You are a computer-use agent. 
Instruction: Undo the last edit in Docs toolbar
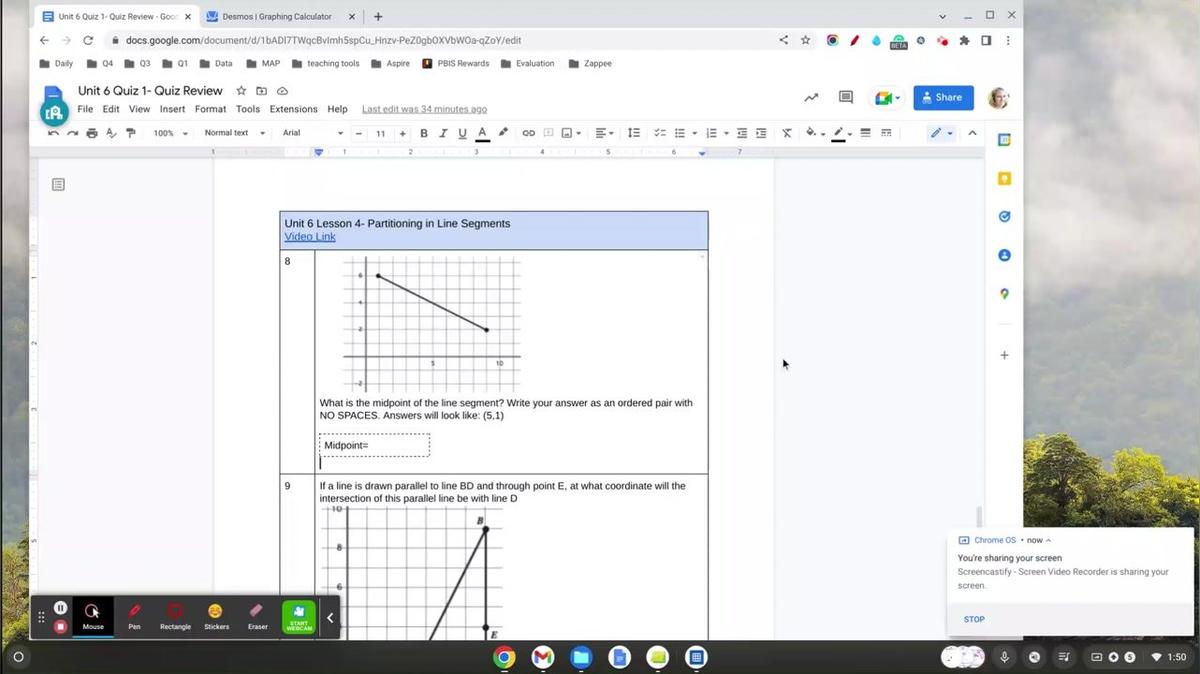(53, 133)
